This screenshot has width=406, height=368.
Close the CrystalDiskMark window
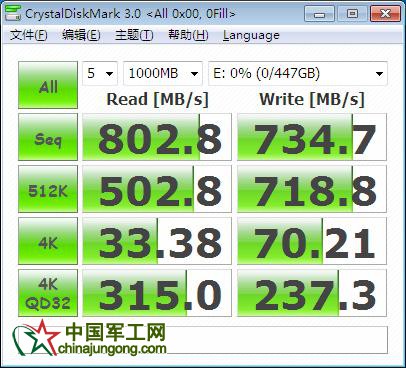point(385,14)
